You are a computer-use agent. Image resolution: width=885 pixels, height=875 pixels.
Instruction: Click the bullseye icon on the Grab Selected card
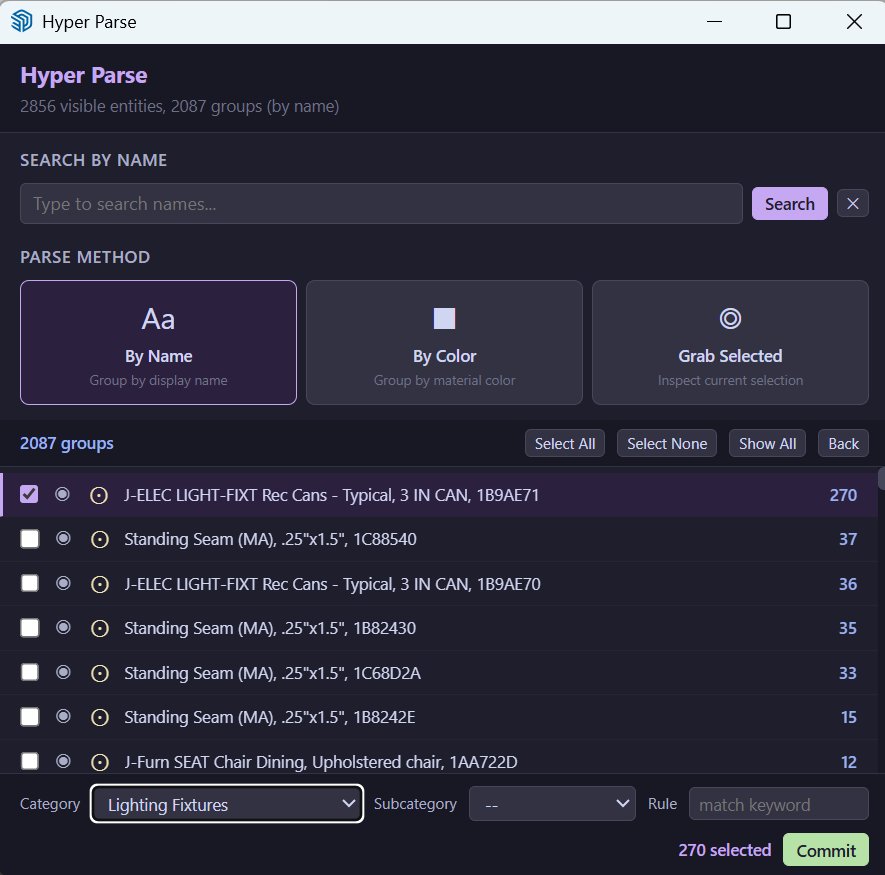pyautogui.click(x=730, y=317)
